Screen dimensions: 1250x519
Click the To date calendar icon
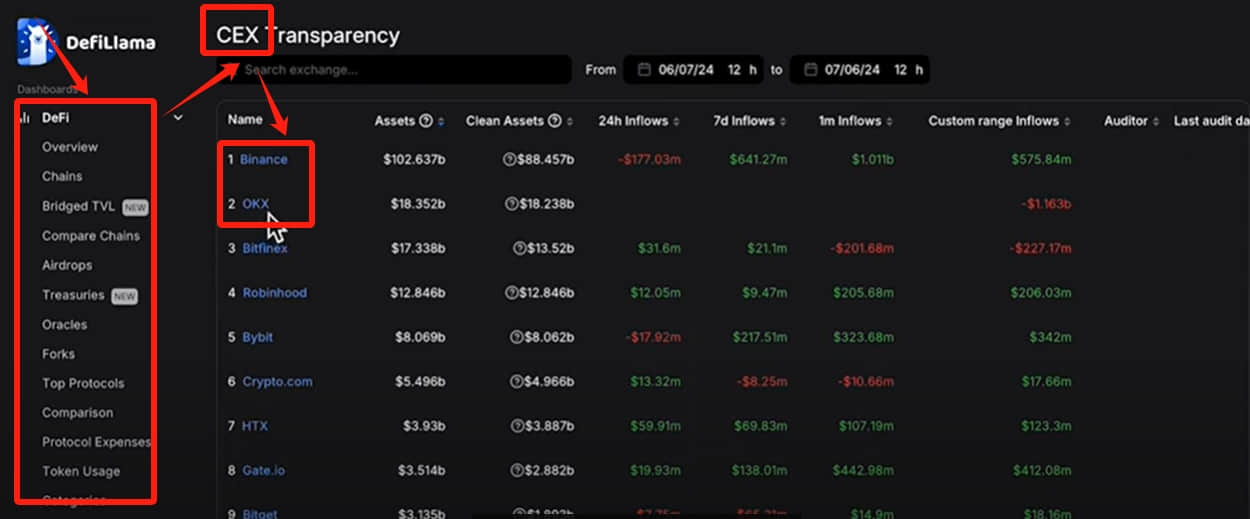[x=809, y=70]
